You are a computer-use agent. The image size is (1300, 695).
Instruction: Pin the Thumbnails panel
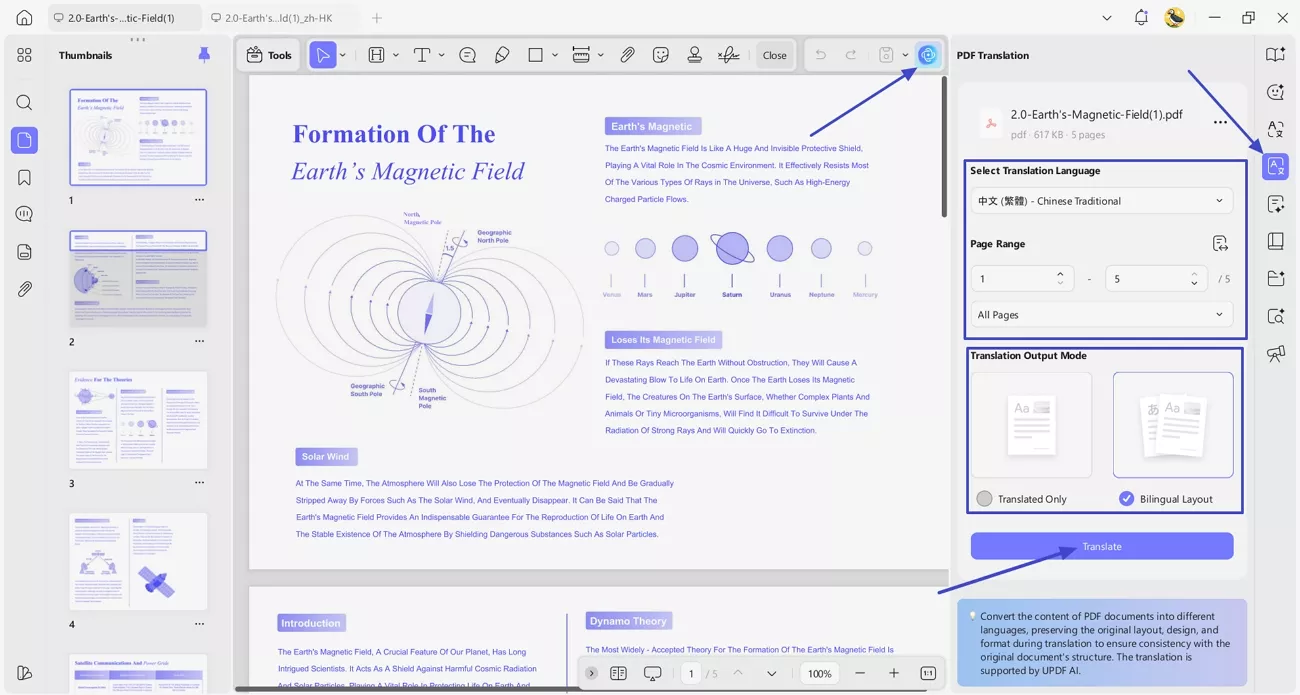(204, 55)
